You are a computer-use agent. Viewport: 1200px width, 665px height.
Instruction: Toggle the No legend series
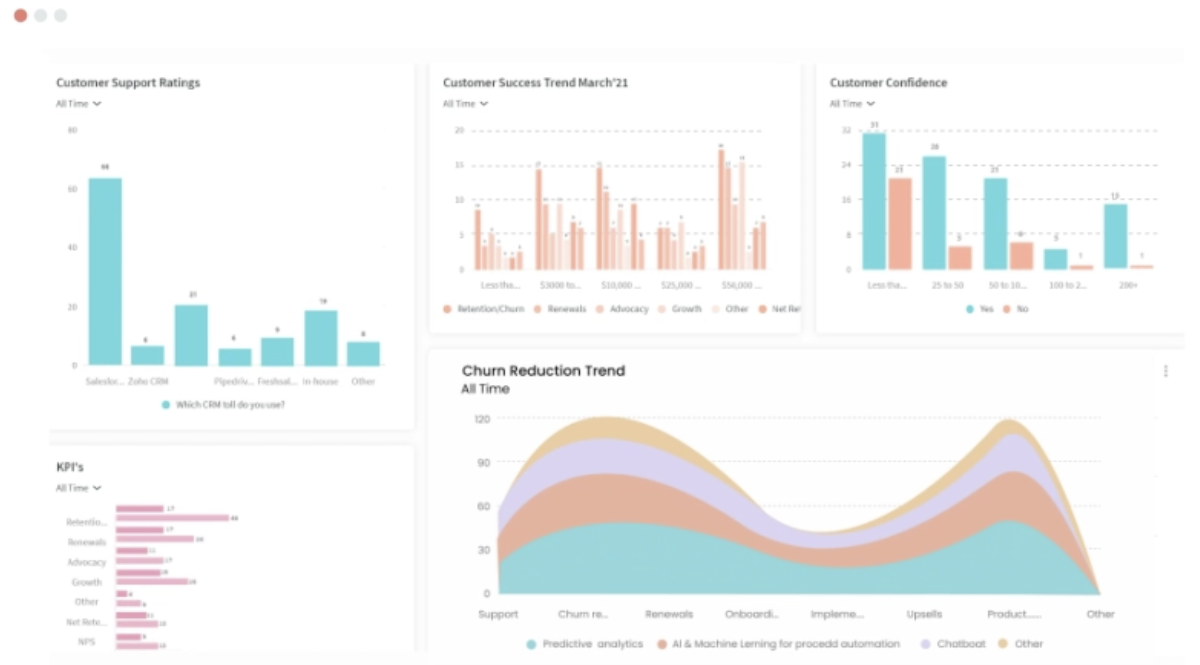click(x=1014, y=309)
